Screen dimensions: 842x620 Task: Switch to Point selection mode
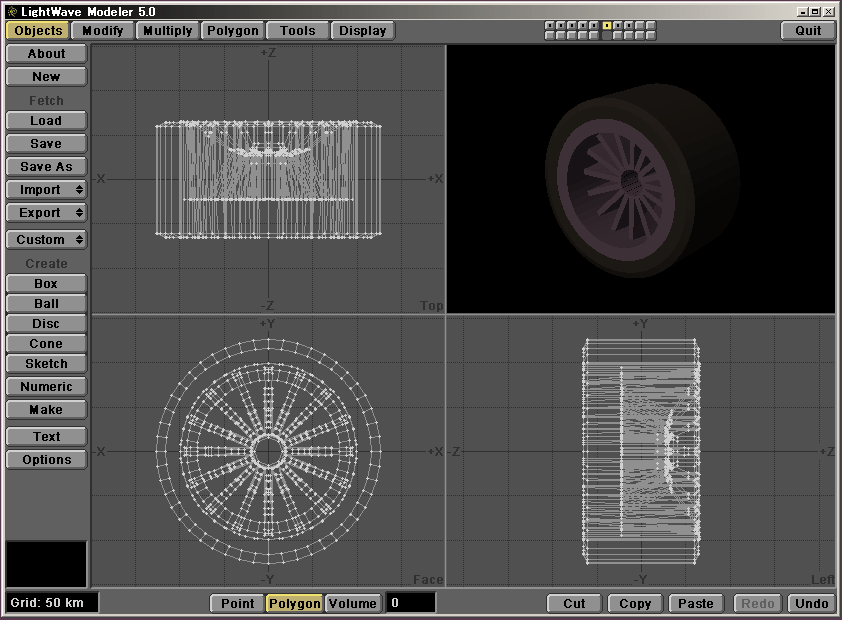coord(237,603)
